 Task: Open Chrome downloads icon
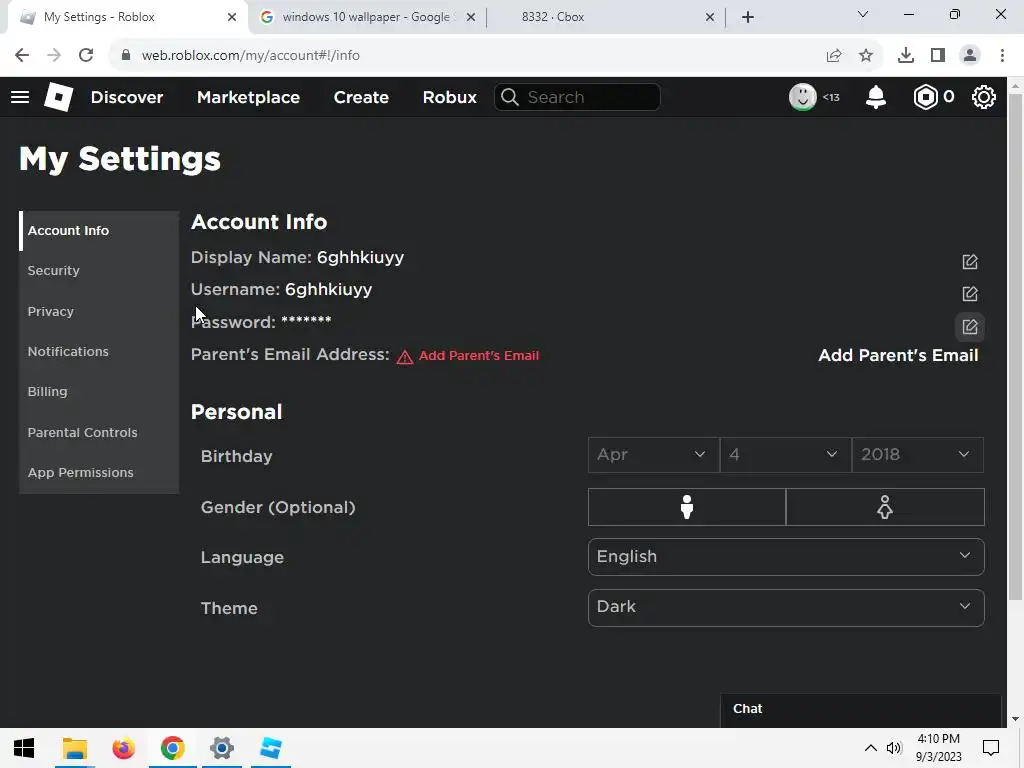click(x=906, y=56)
